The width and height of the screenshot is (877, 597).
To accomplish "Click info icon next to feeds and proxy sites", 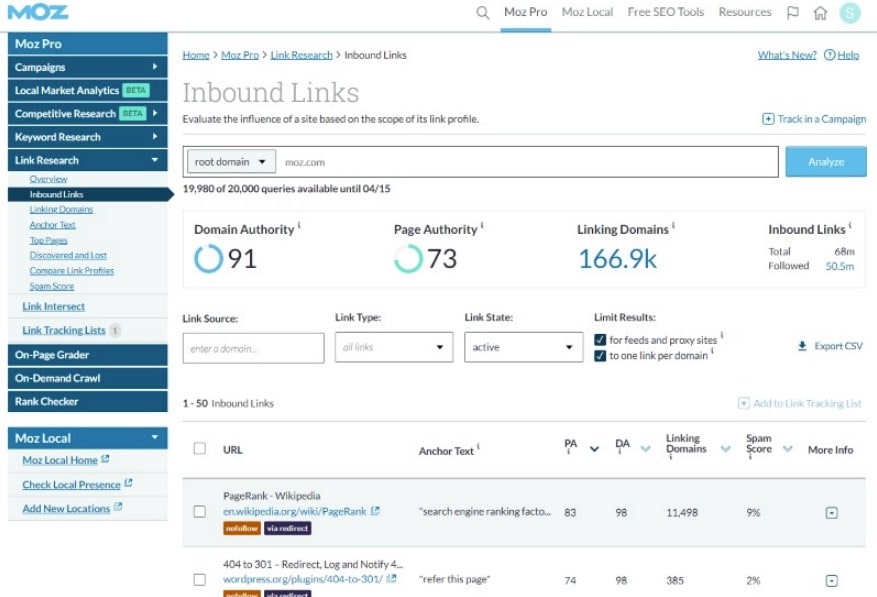I will tap(722, 335).
